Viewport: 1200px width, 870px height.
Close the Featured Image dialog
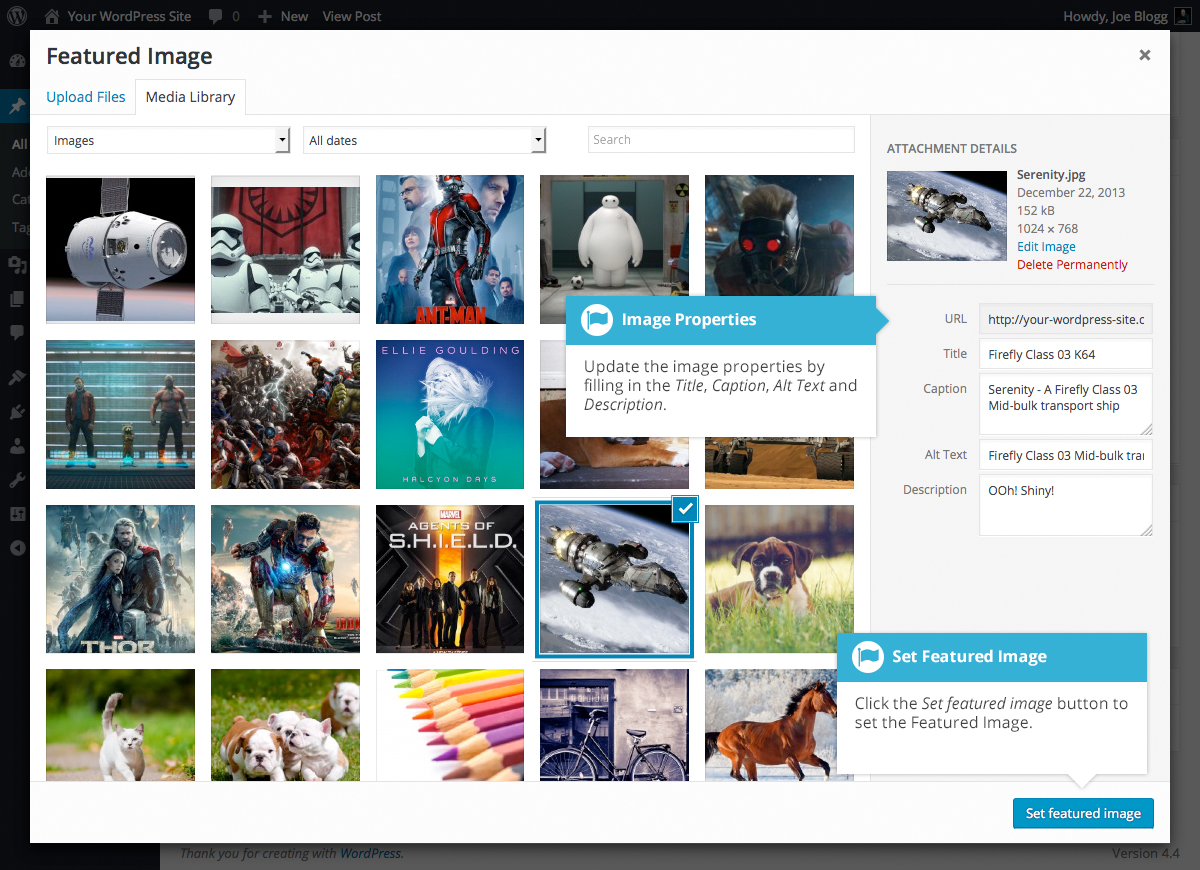[x=1145, y=55]
